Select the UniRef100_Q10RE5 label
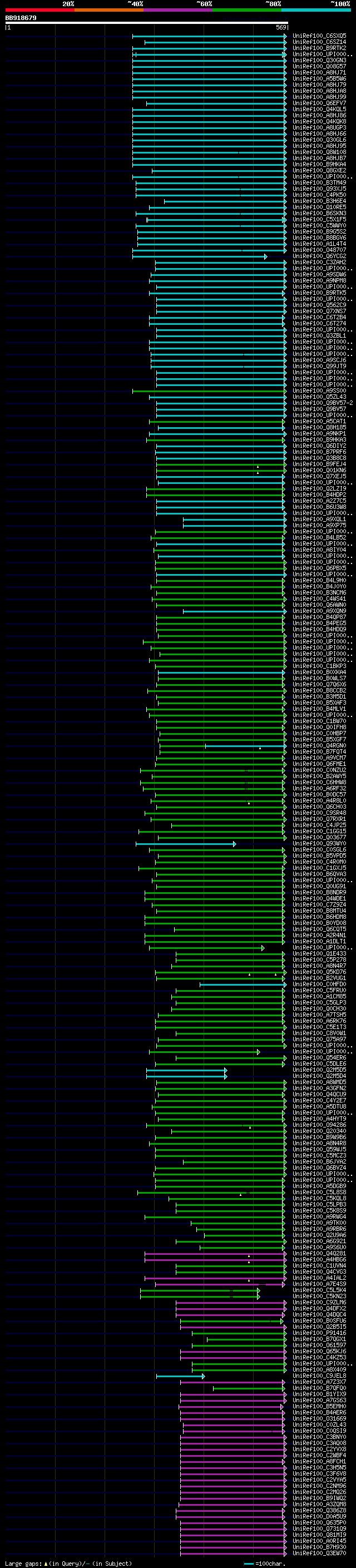The width and height of the screenshot is (356, 1568). (319, 207)
